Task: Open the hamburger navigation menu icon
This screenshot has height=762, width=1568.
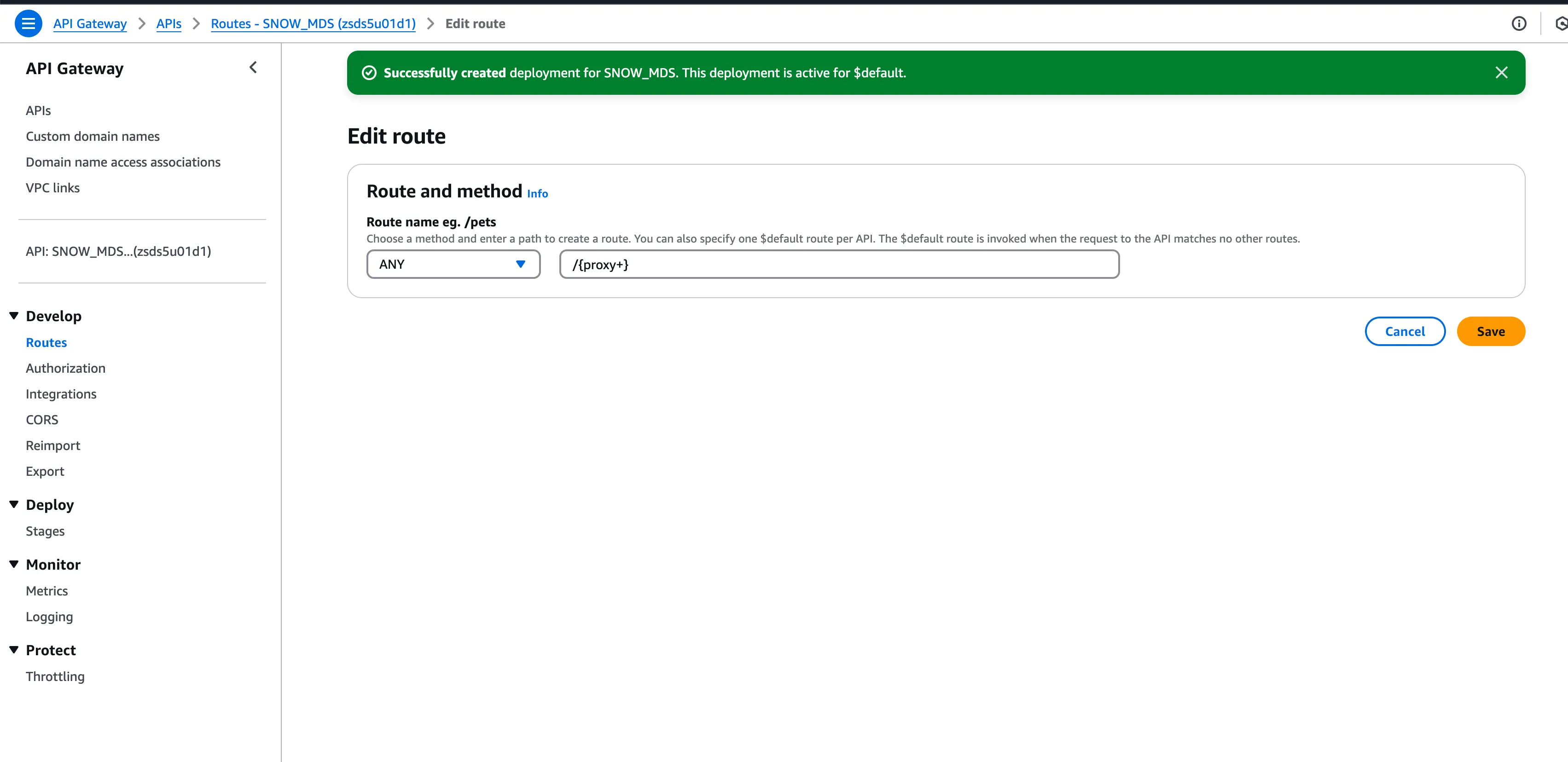Action: click(28, 24)
